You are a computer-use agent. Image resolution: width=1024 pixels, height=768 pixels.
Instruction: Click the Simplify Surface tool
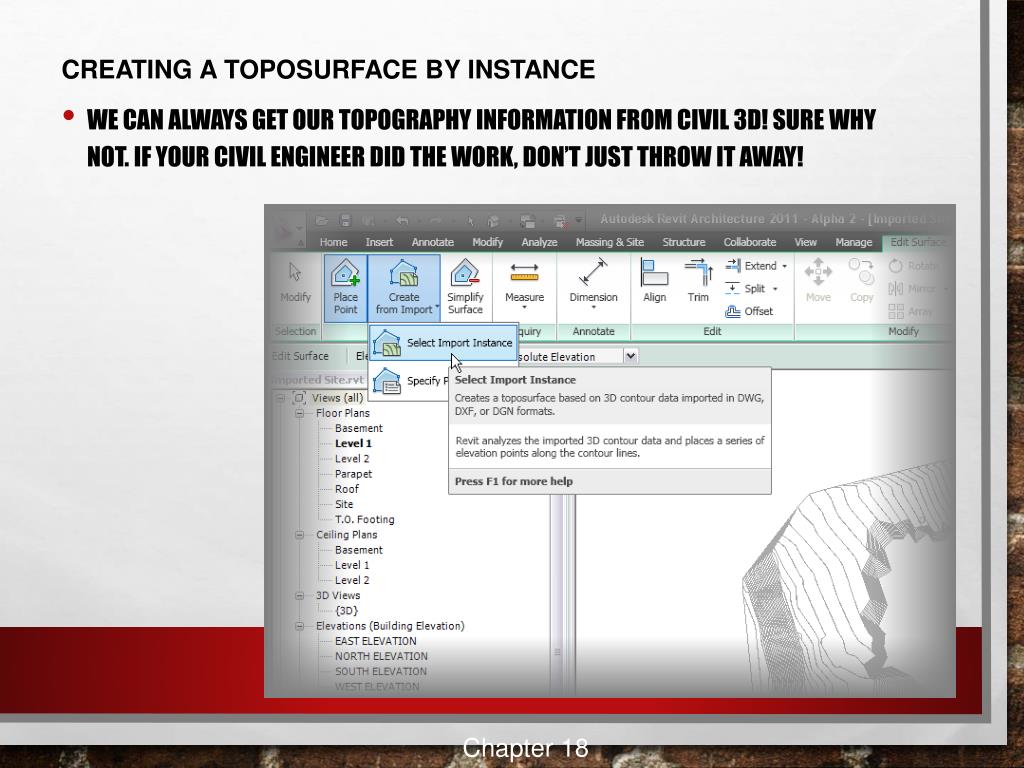(465, 287)
